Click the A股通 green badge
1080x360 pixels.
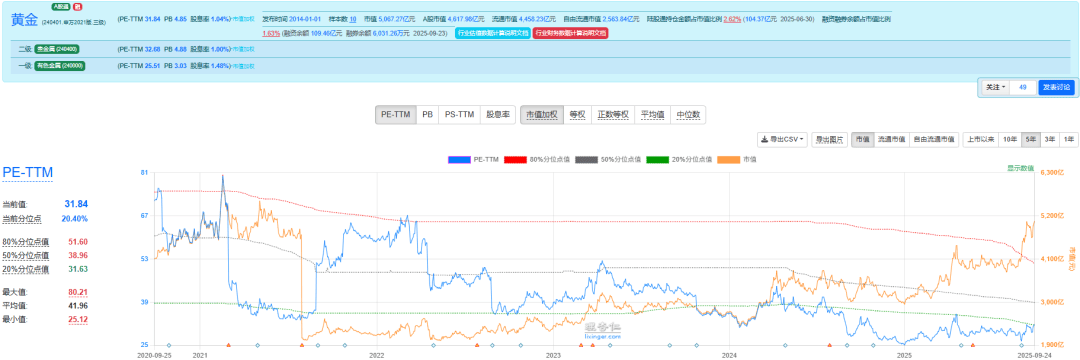(61, 6)
